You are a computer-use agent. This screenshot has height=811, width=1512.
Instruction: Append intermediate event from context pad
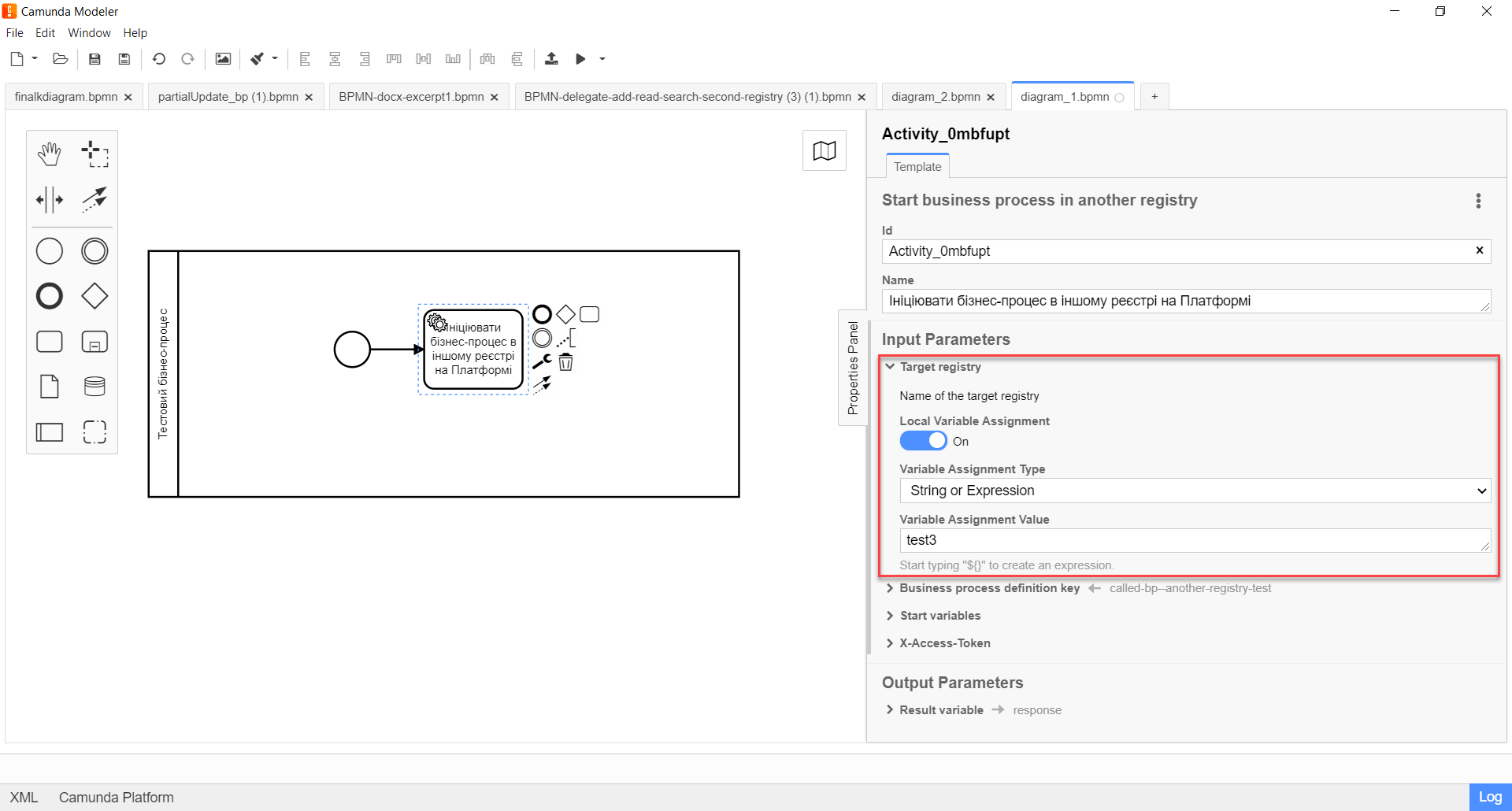tap(542, 339)
